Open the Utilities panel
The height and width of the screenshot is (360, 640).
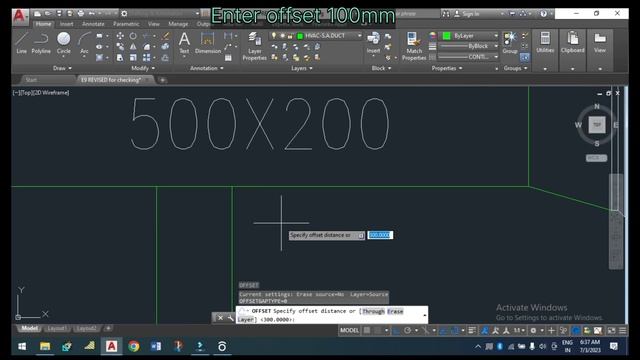[545, 43]
